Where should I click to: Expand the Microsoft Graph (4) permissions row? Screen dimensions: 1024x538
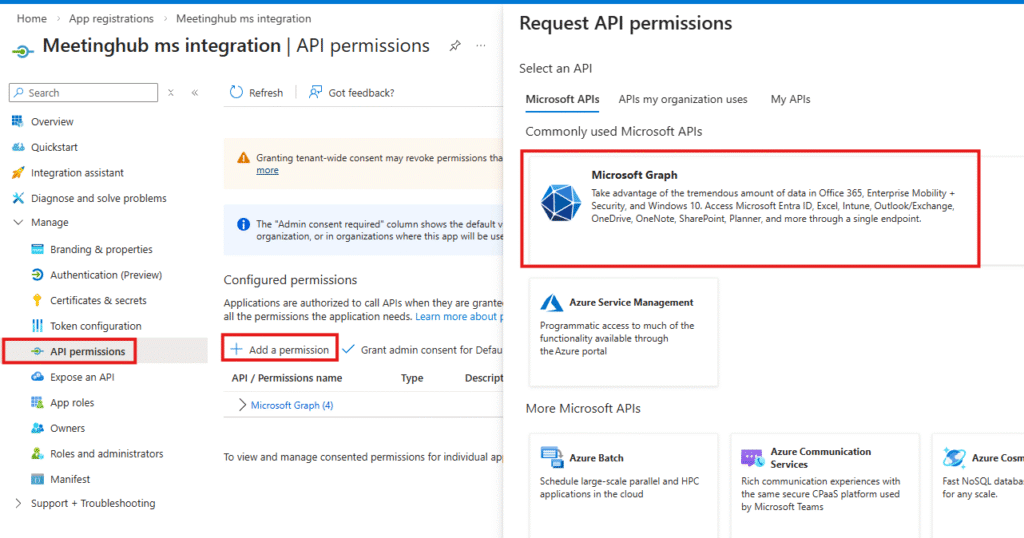click(242, 405)
